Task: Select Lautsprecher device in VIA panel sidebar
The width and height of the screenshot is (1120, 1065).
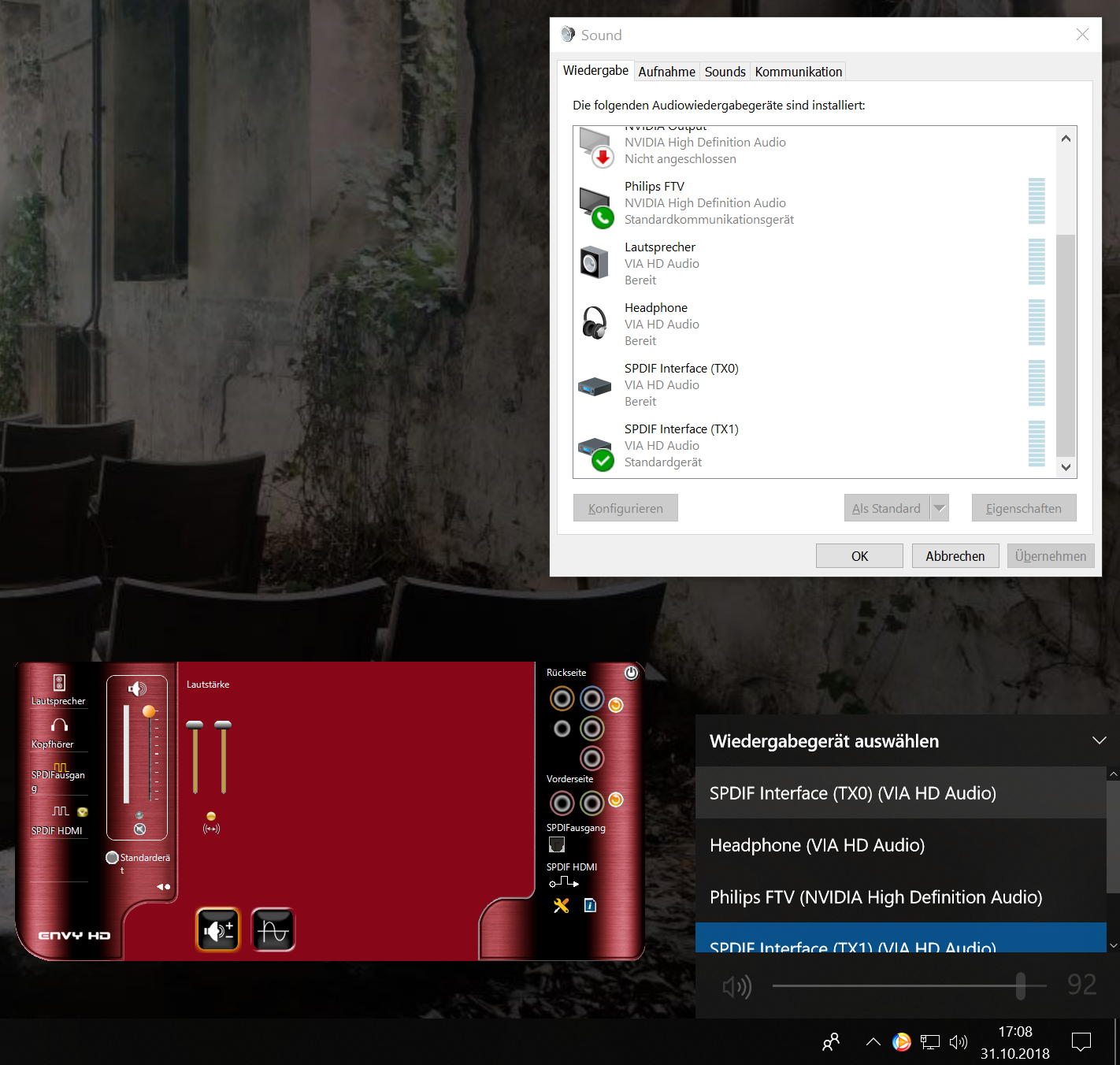Action: 58,689
